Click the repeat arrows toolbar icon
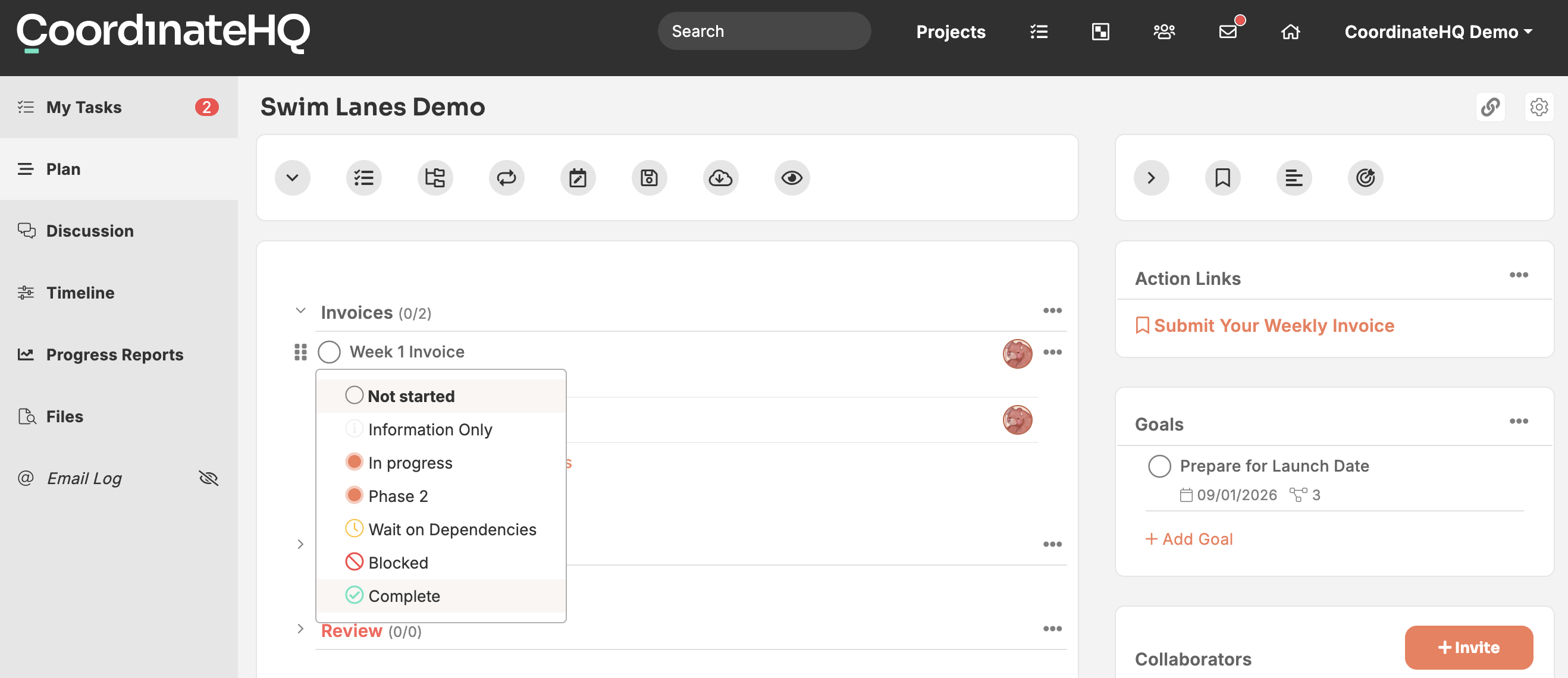1568x678 pixels. (506, 178)
